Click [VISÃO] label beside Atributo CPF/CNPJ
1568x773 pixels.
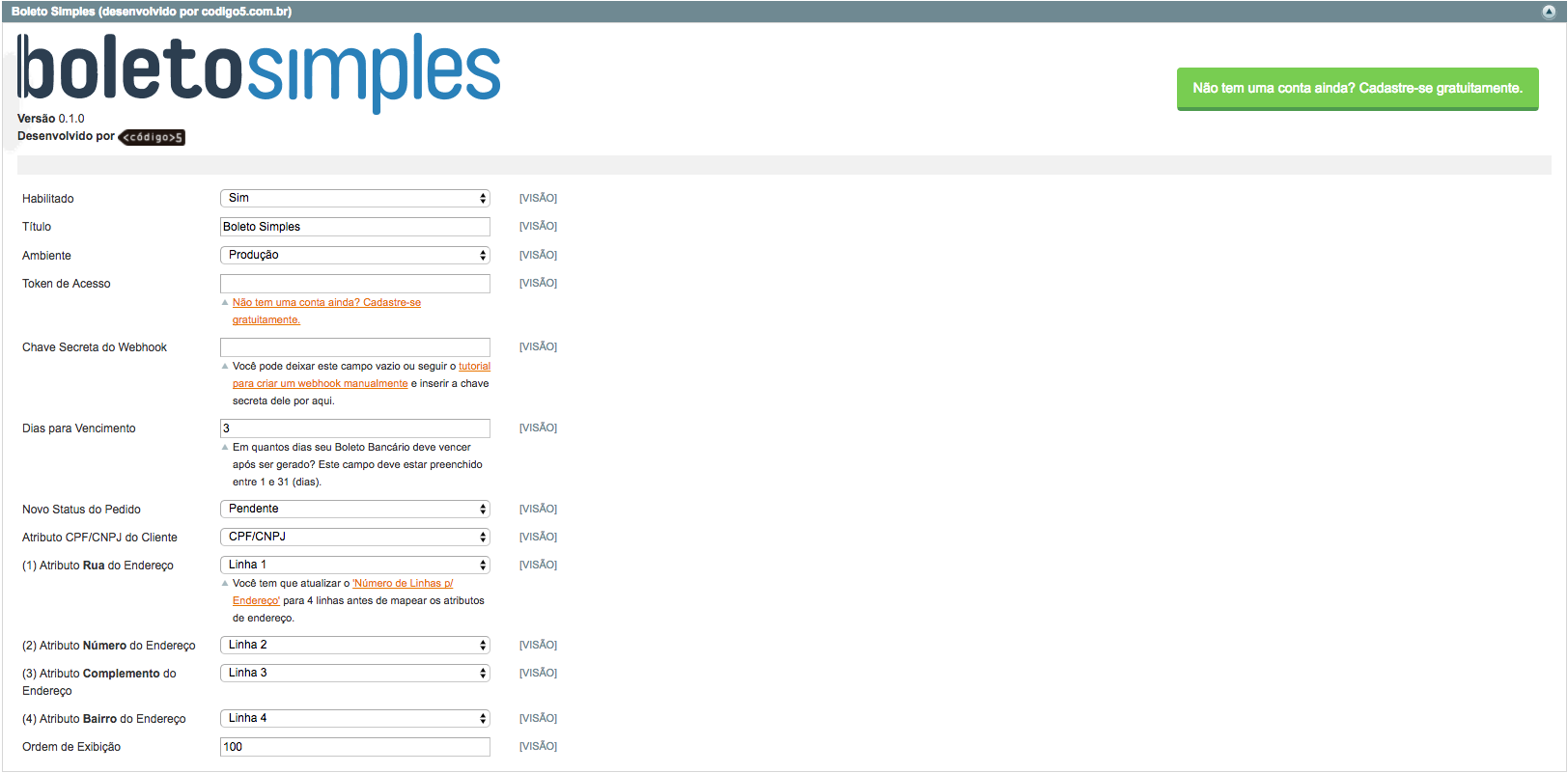click(x=538, y=537)
